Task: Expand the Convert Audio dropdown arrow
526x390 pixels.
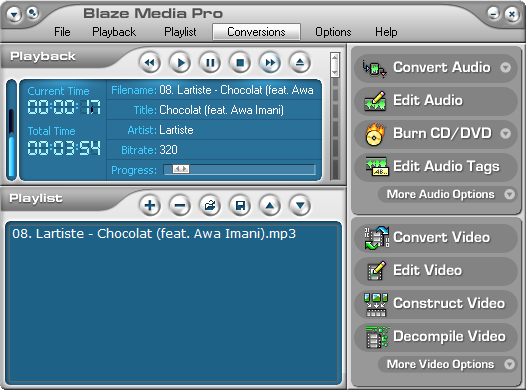Action: [506, 68]
